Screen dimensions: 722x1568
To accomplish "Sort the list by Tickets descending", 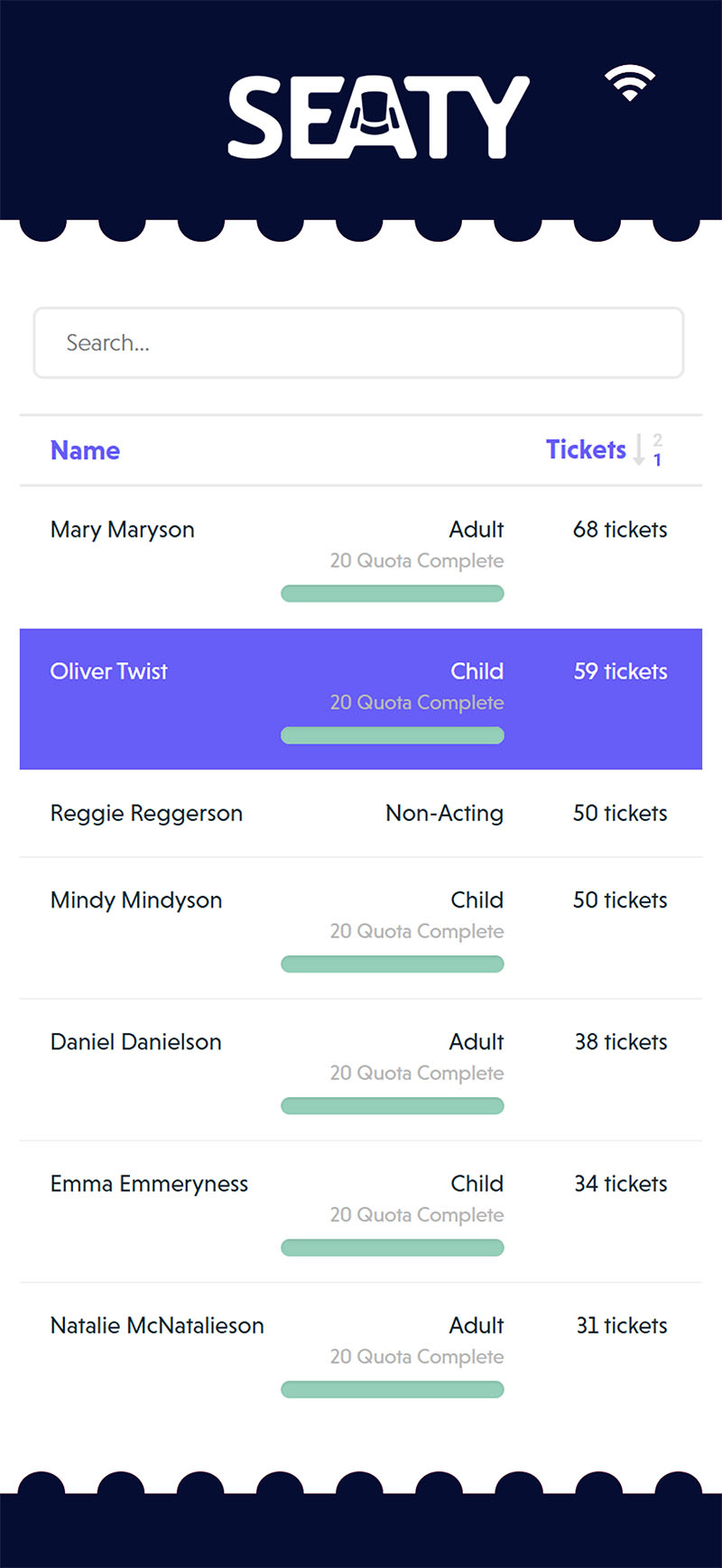I will point(585,449).
